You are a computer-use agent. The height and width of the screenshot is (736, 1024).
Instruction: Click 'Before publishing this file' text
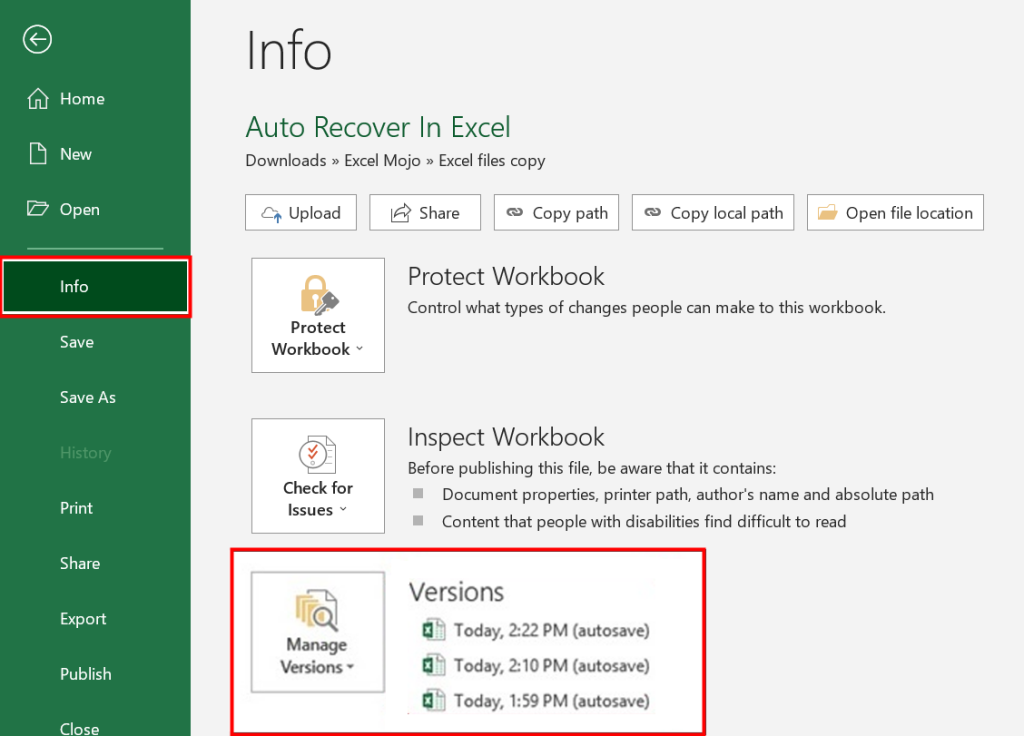[592, 468]
